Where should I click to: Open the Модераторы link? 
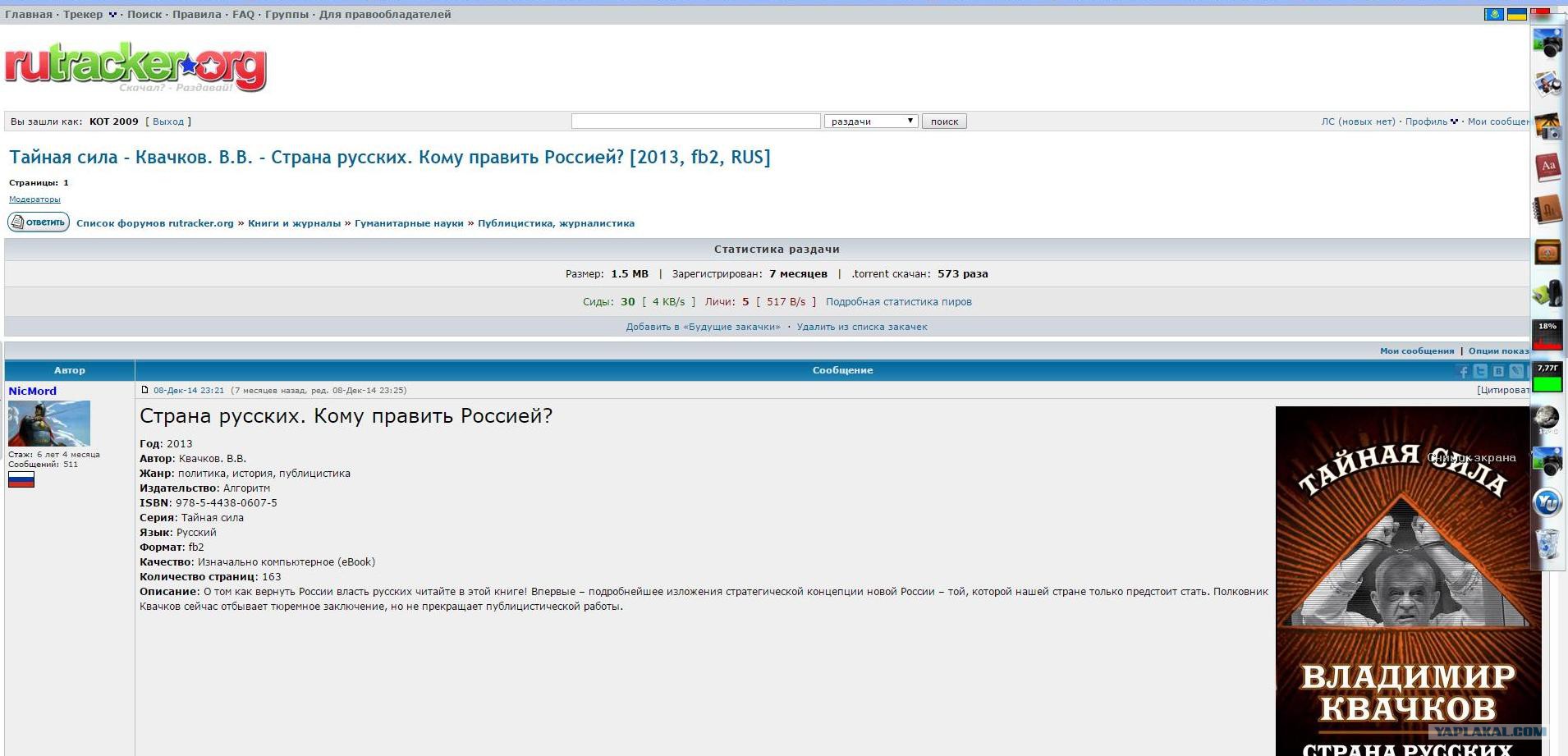click(34, 199)
